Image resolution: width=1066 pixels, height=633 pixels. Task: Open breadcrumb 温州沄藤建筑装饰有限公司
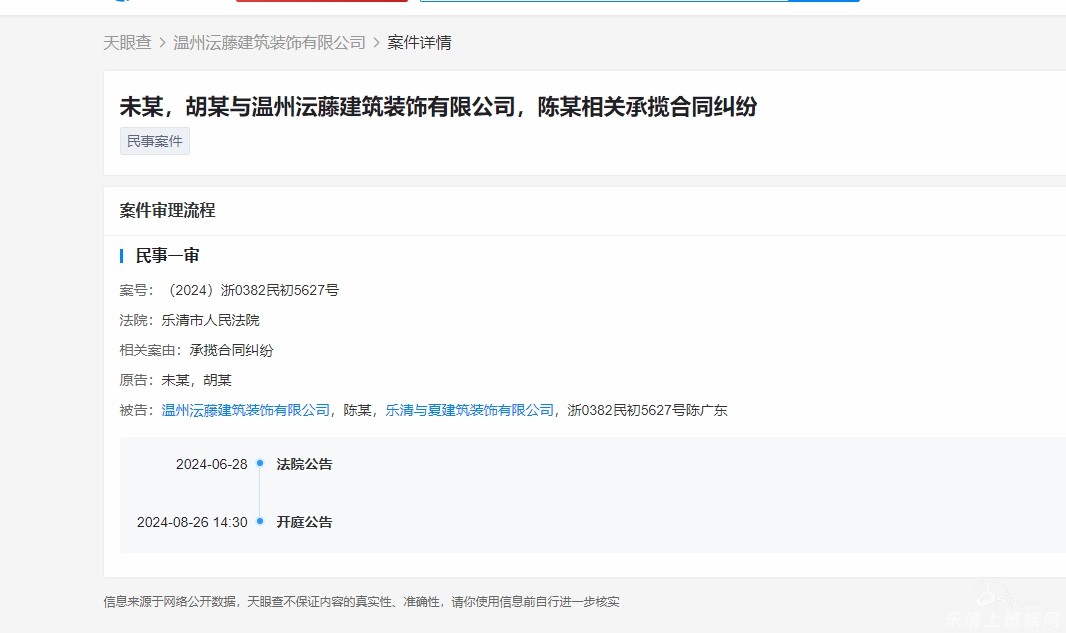point(269,43)
